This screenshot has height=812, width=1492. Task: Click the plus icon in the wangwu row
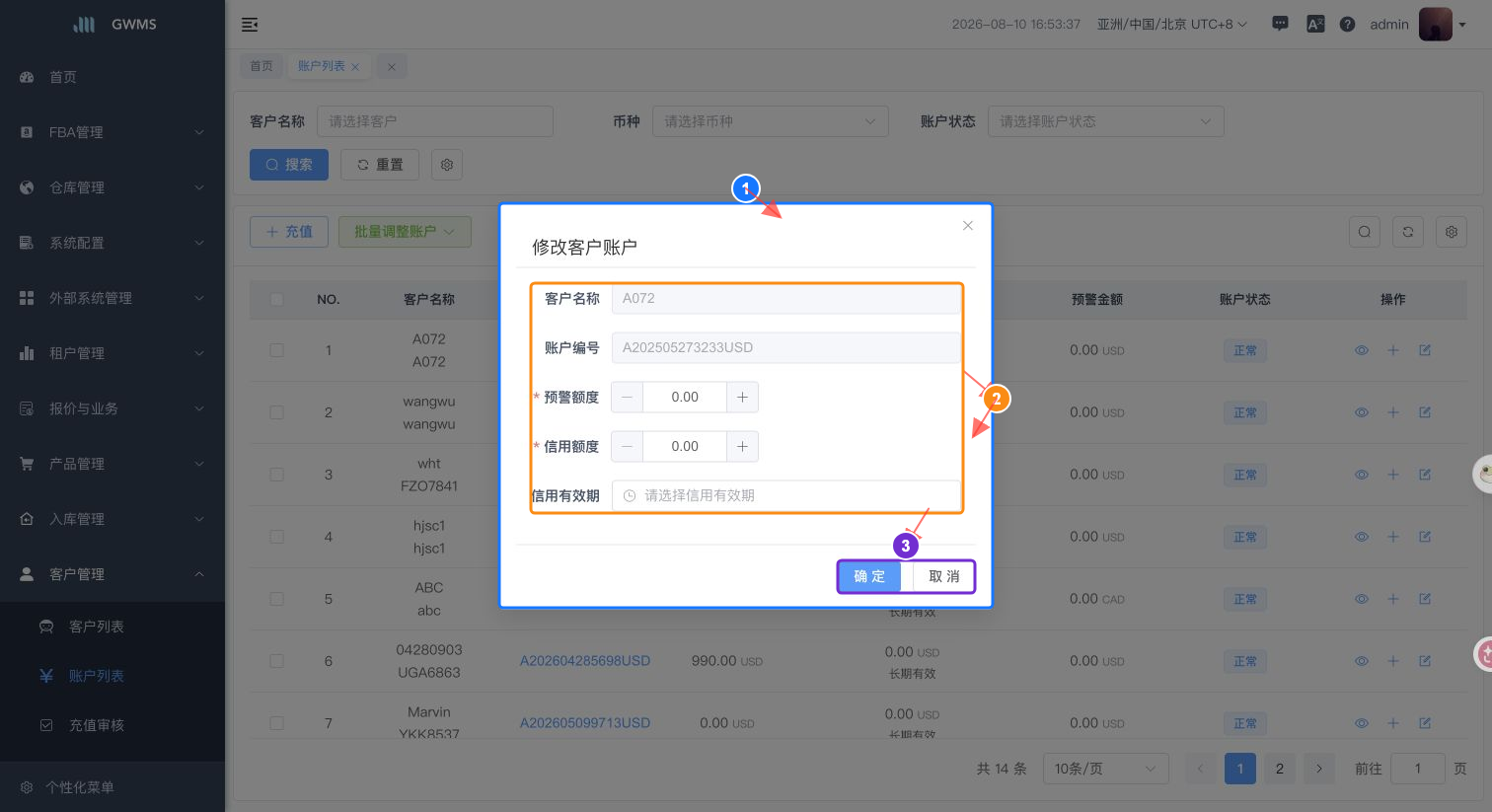click(x=1393, y=412)
